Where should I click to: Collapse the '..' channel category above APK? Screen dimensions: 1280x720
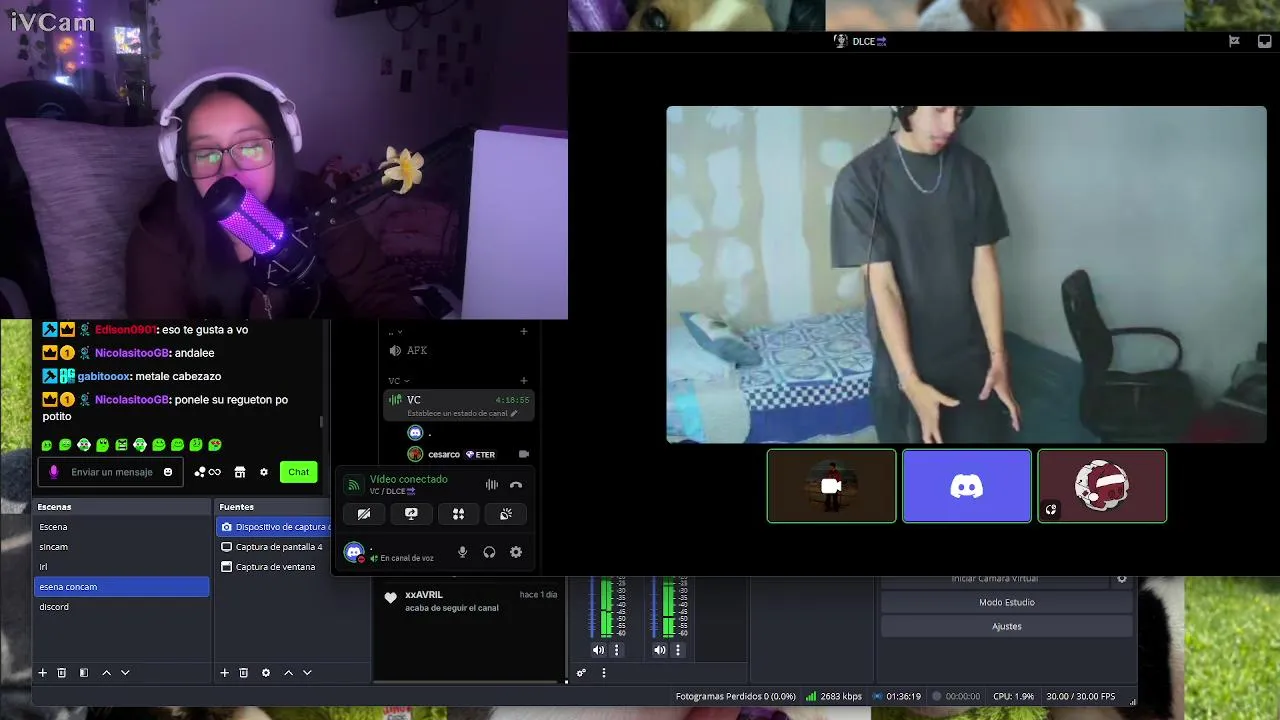pos(395,332)
